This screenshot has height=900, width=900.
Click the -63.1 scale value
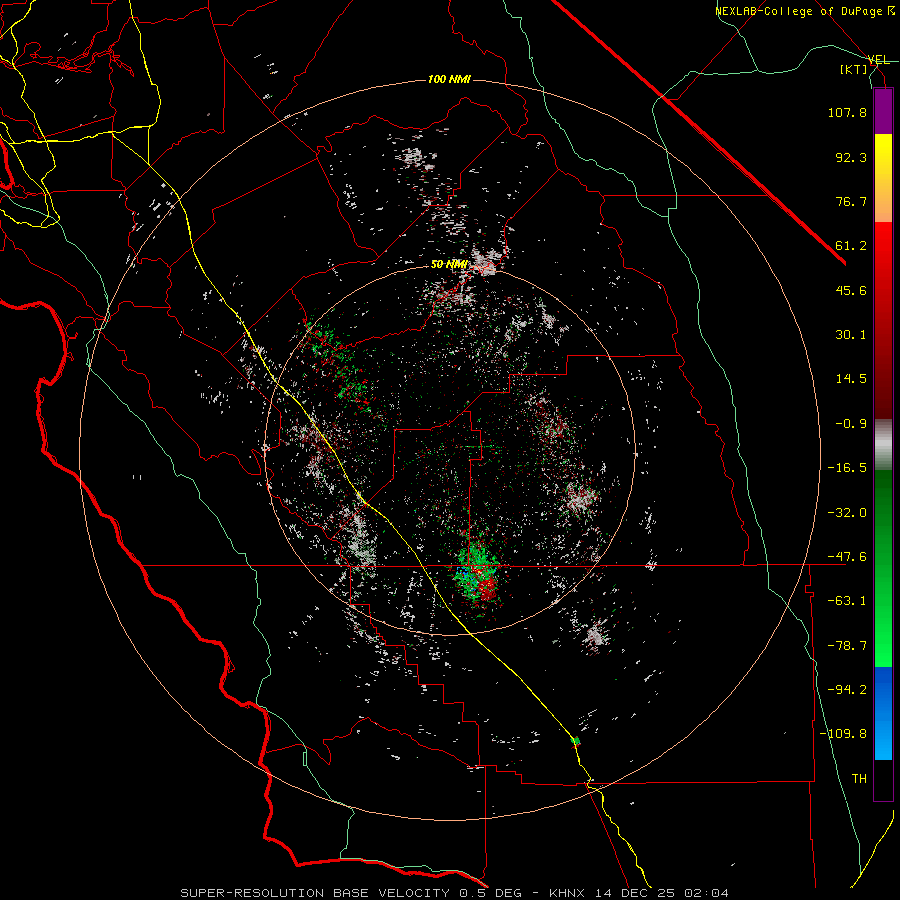pyautogui.click(x=847, y=601)
